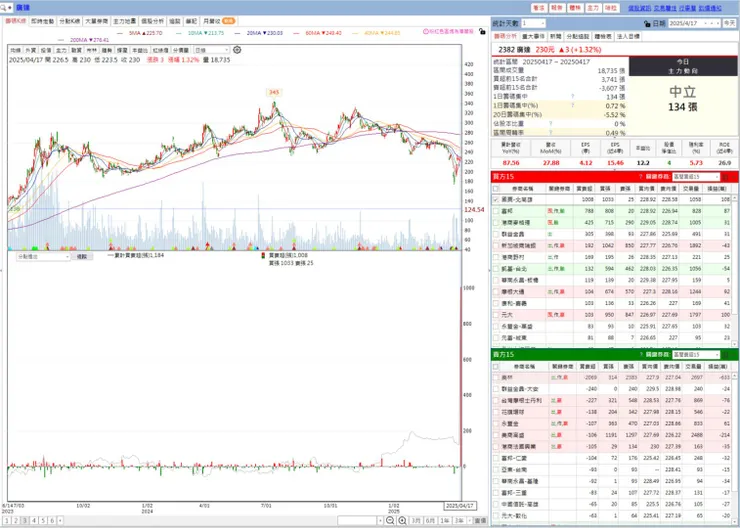Click the help icon beside 區間周轉率
The width and height of the screenshot is (740, 528).
[x=550, y=132]
